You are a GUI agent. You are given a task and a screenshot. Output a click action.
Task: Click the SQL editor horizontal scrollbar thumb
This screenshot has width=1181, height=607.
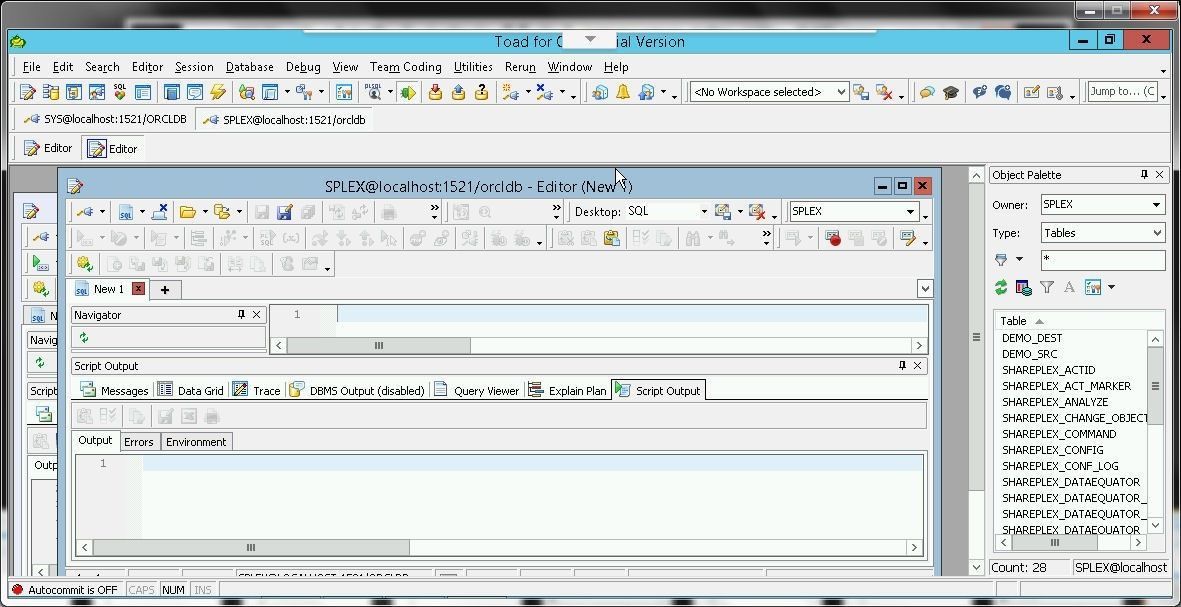click(x=379, y=346)
